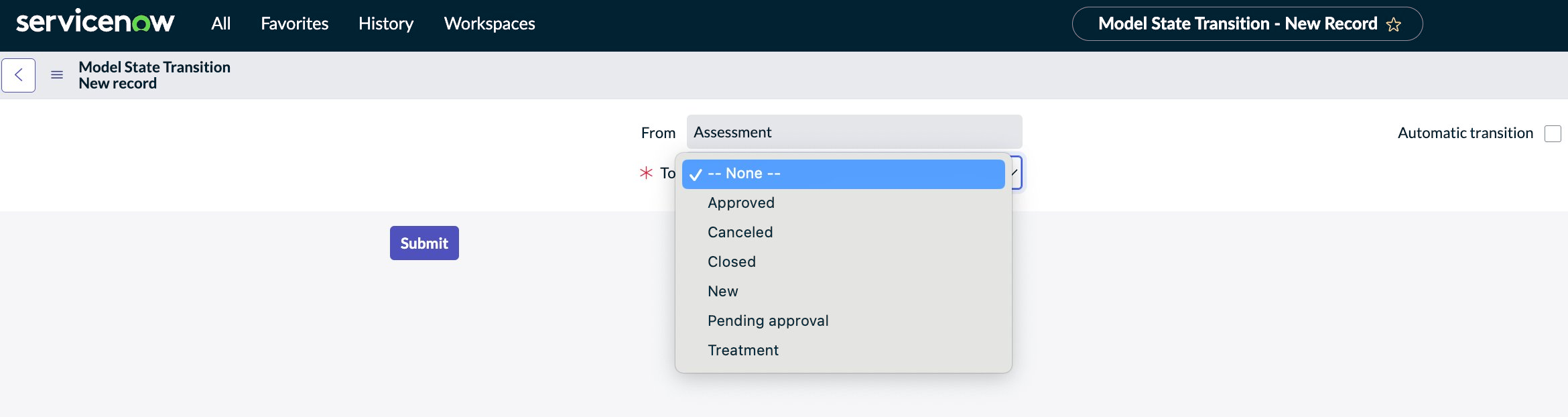The image size is (1568, 417).
Task: Open the Favorites menu
Action: click(x=294, y=23)
